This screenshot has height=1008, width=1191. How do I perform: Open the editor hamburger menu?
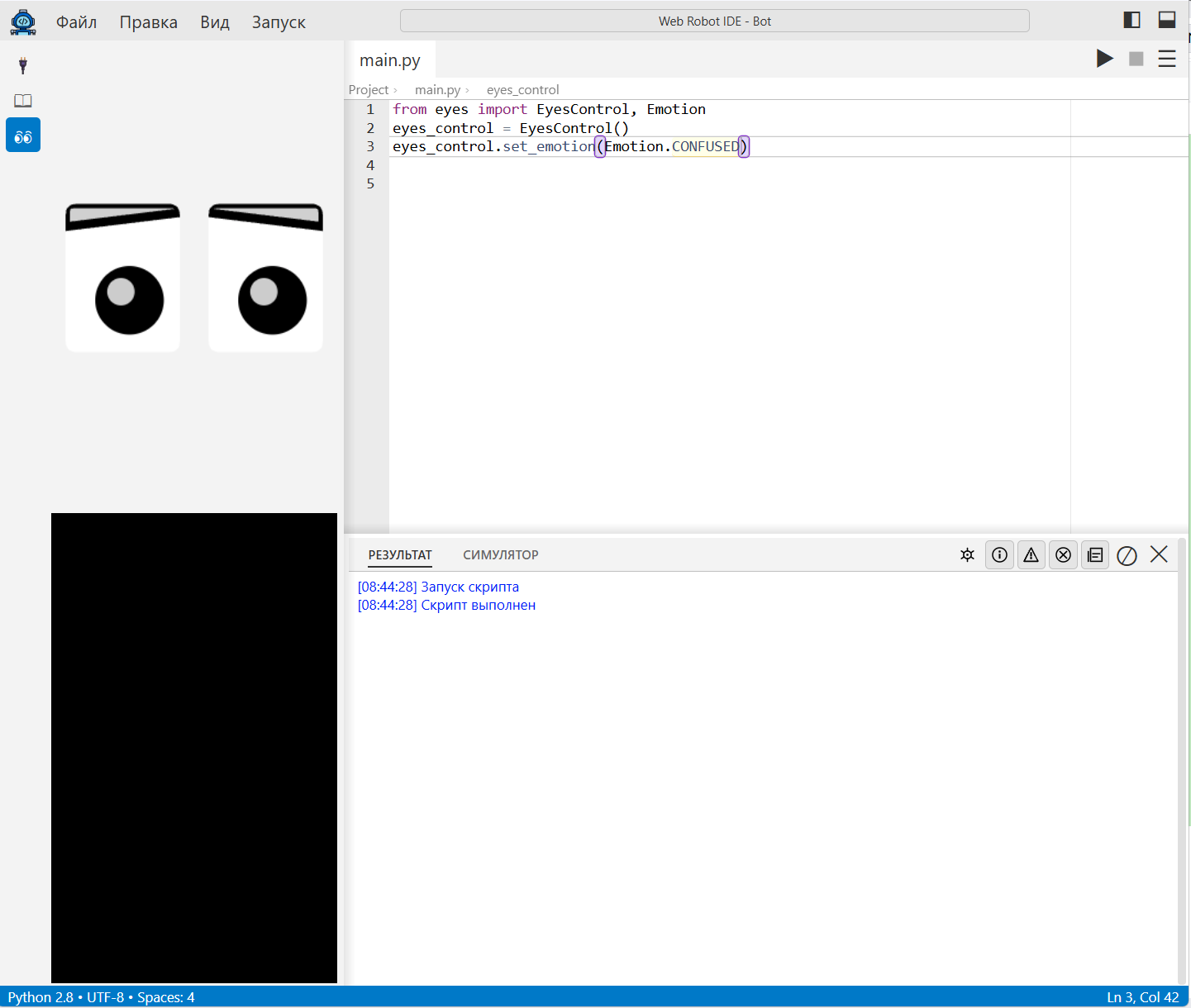(x=1167, y=59)
